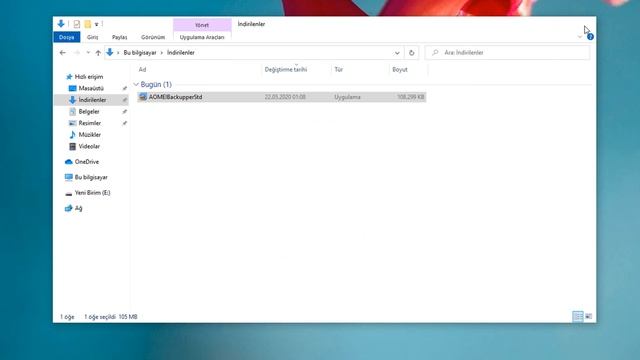Switch to details view layout
This screenshot has width=640, height=360.
tap(578, 316)
